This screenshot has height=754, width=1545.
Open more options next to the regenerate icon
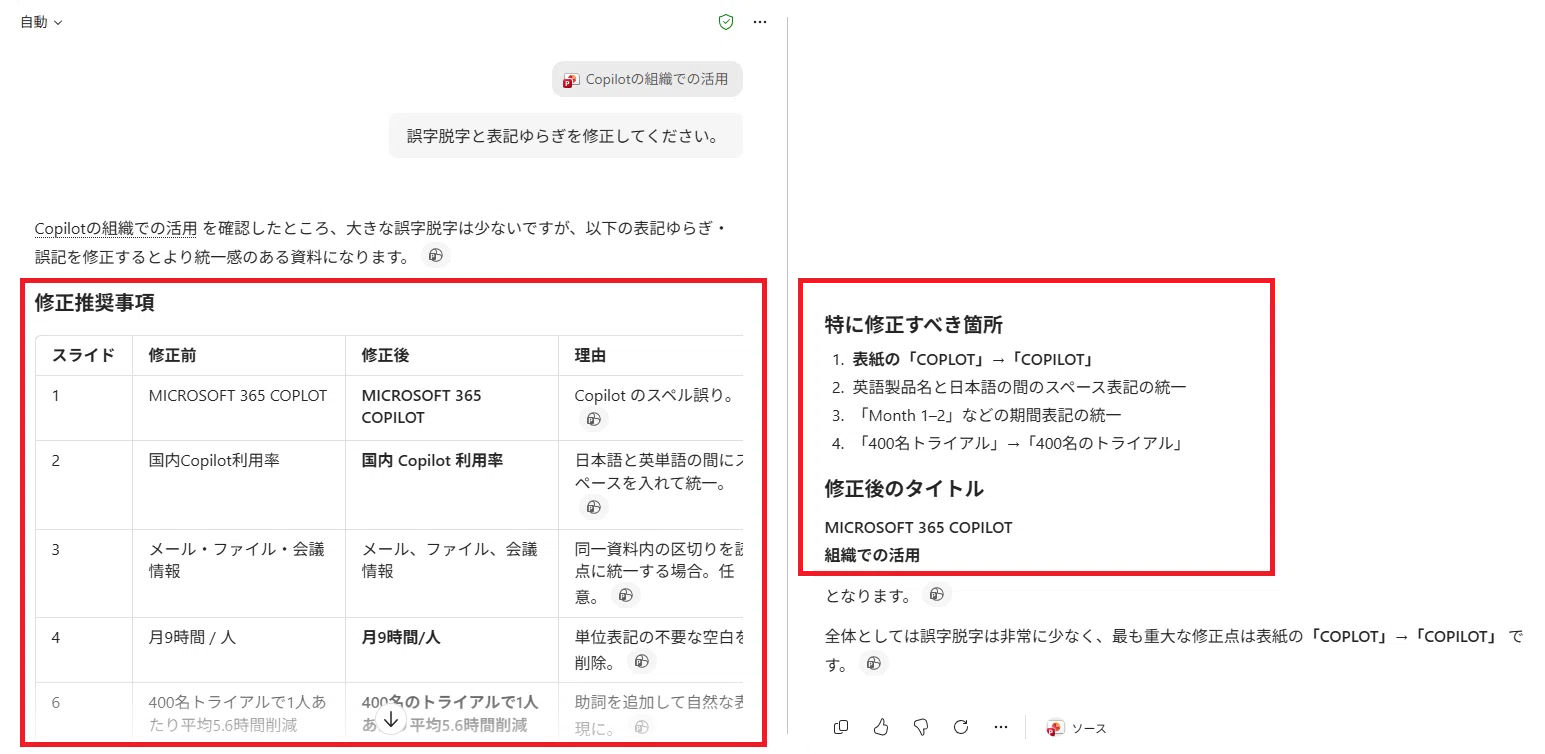[1001, 727]
